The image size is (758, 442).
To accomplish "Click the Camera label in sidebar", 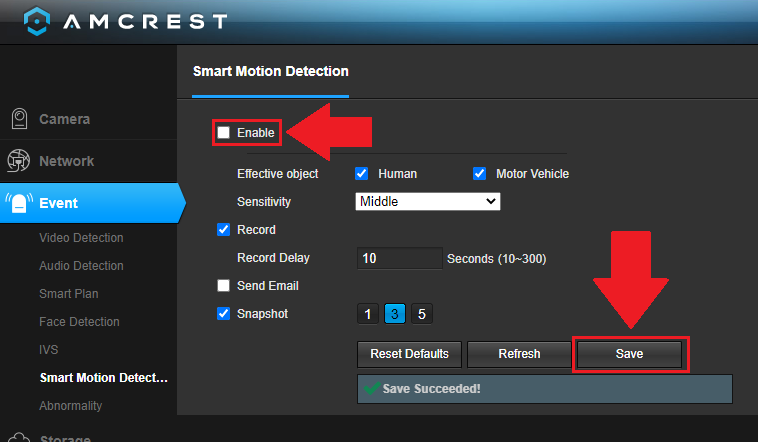I will pos(64,119).
